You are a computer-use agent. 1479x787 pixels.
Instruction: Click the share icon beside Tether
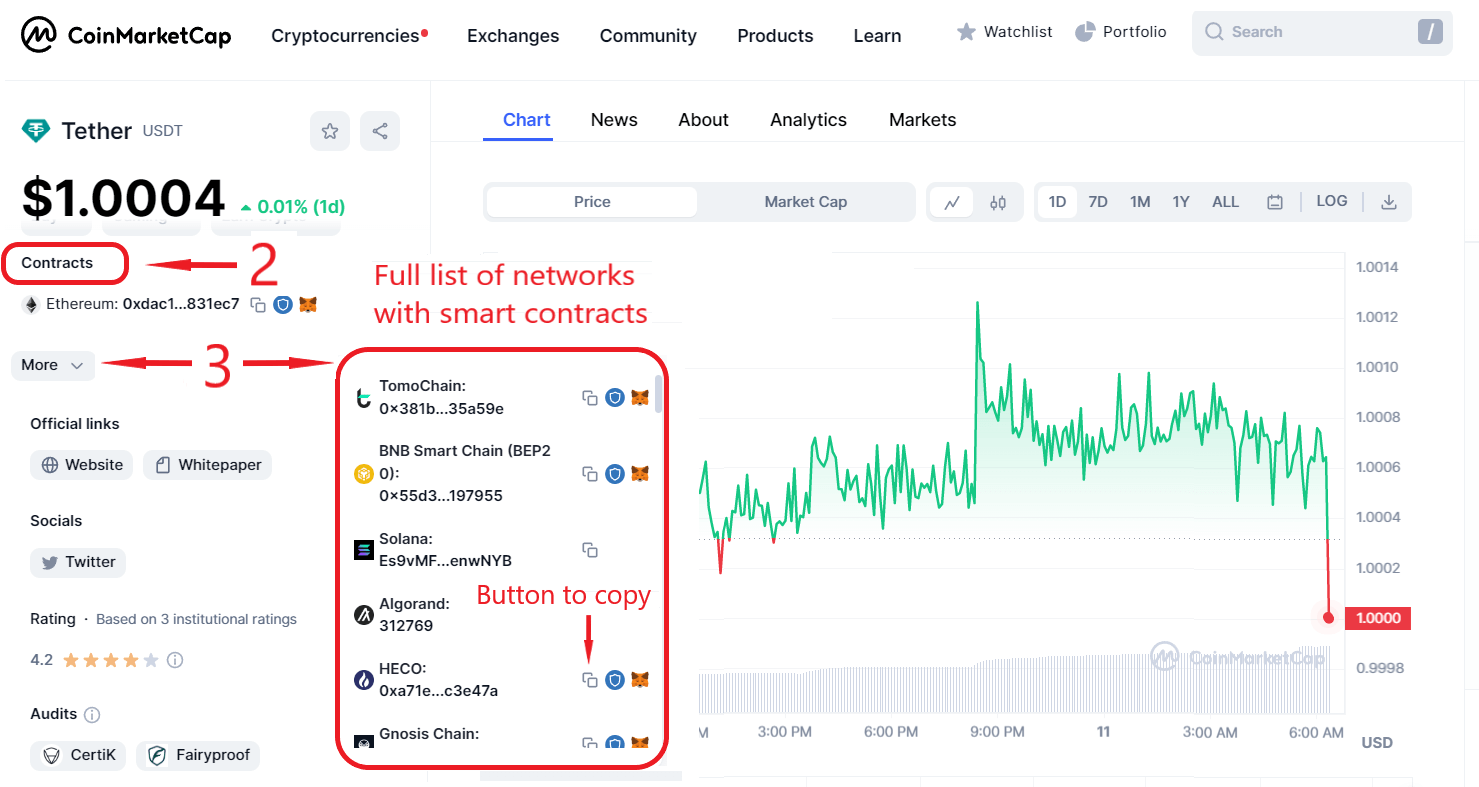(x=380, y=131)
